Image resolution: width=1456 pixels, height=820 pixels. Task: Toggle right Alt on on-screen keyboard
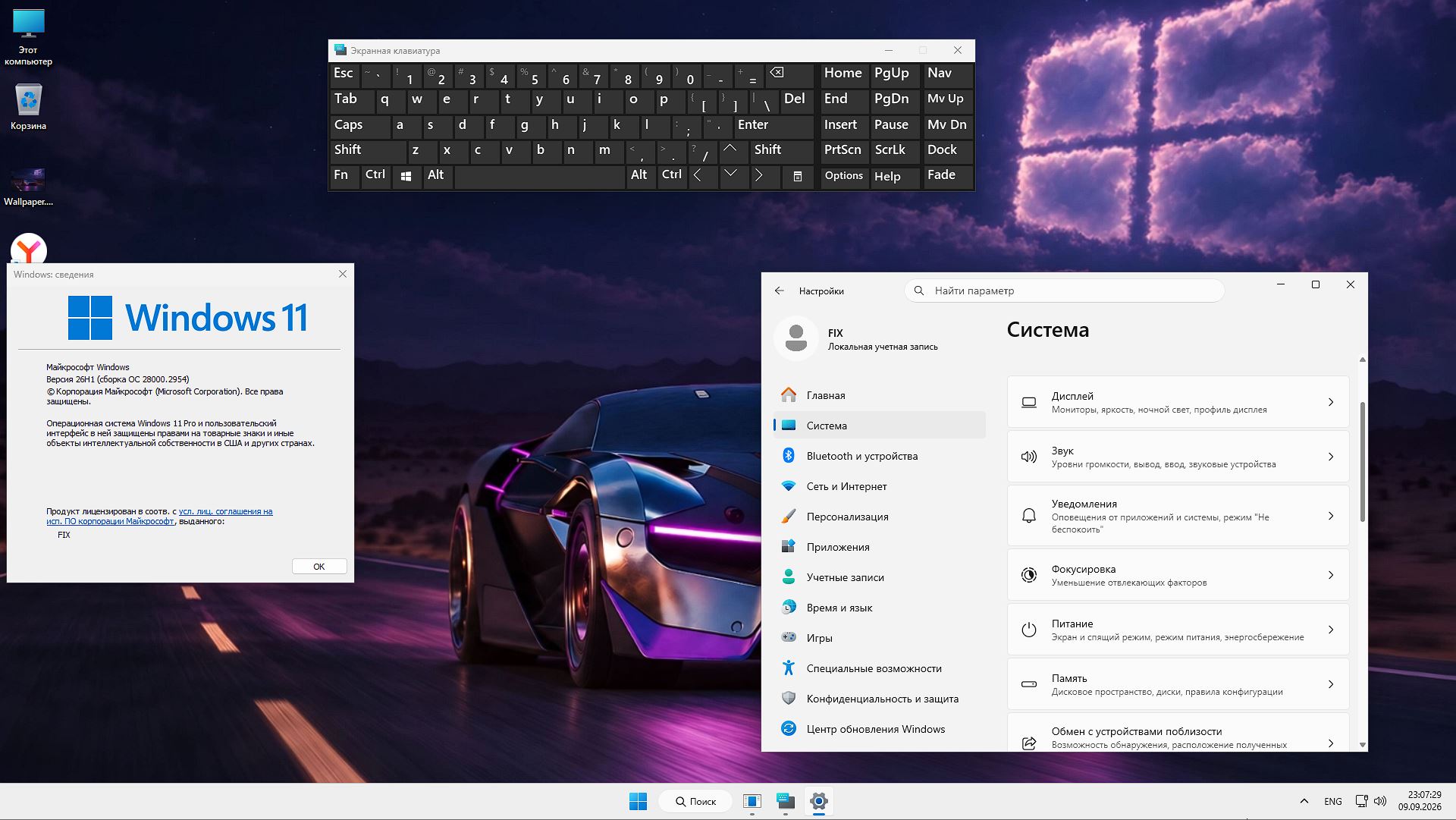[640, 176]
